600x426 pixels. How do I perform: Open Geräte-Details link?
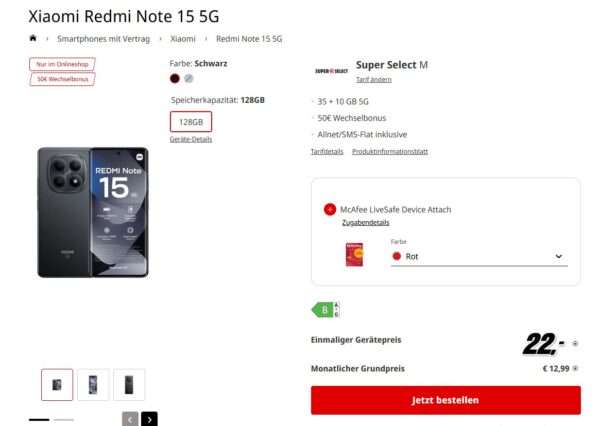[189, 139]
